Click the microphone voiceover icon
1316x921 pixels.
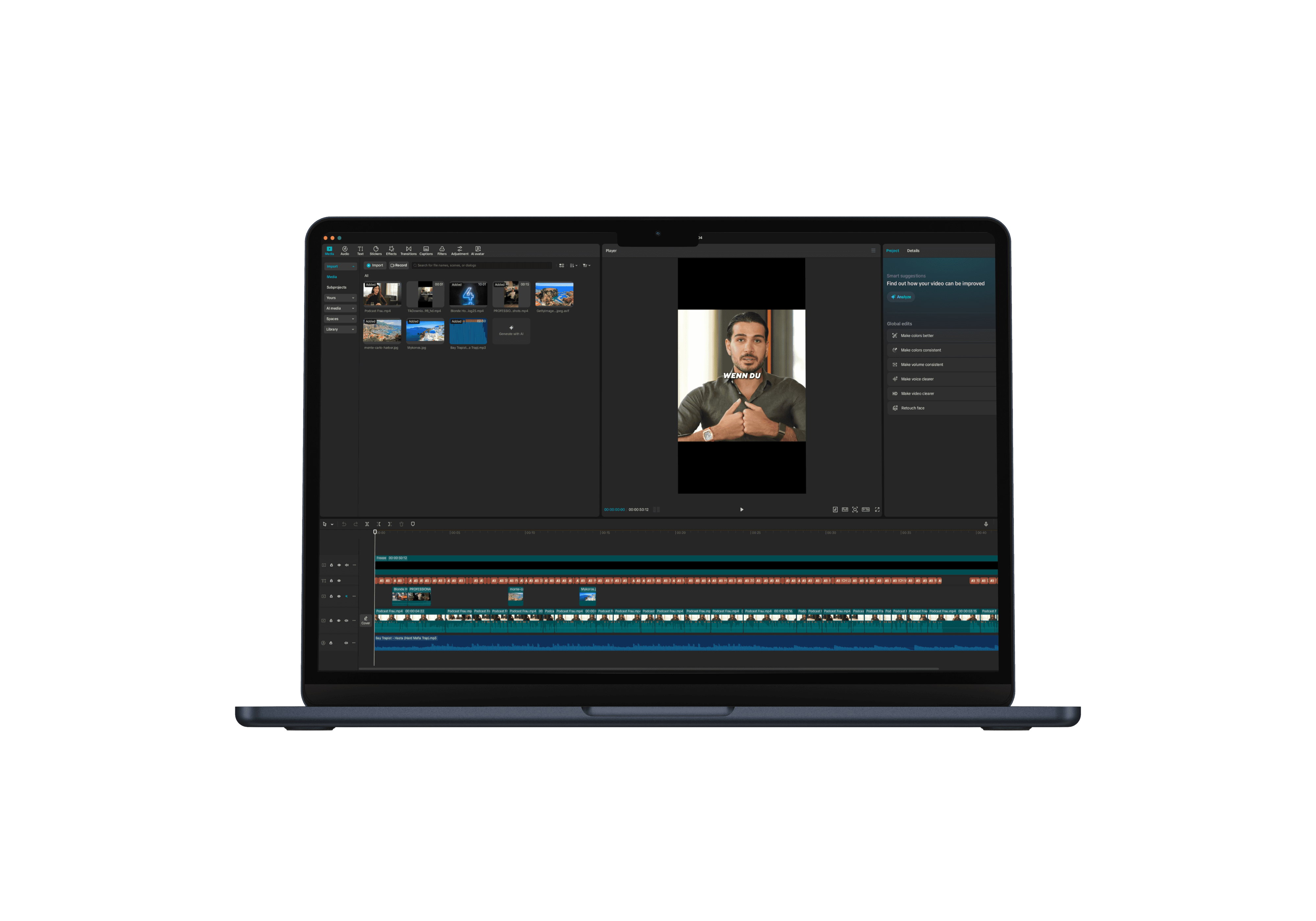point(986,524)
